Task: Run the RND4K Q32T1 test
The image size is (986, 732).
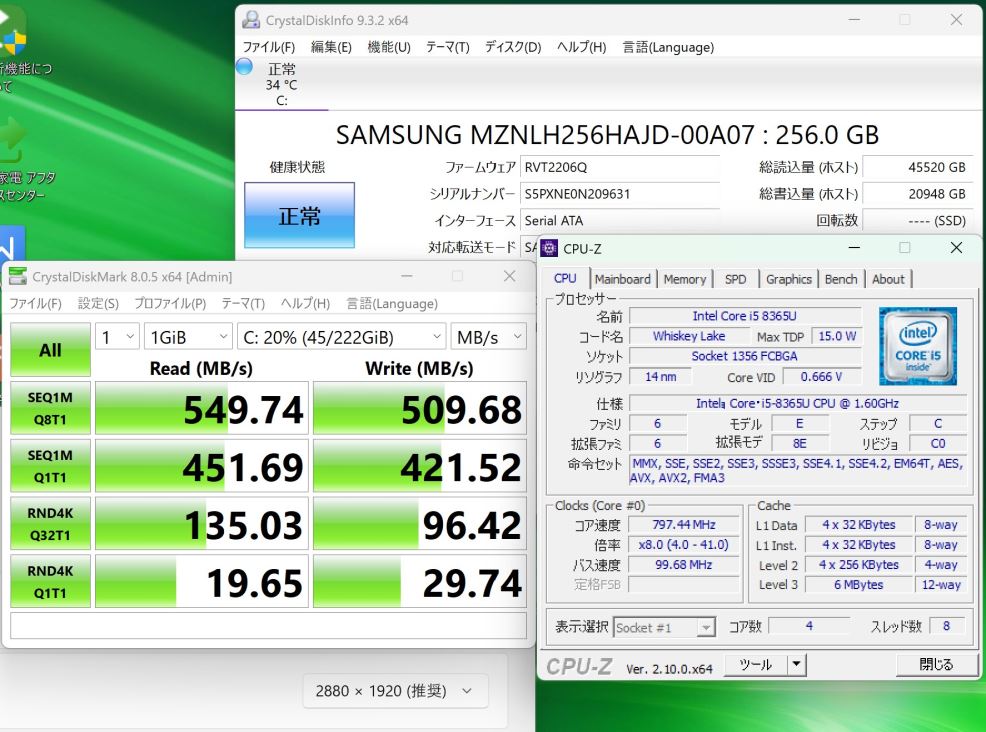Action: (50, 524)
